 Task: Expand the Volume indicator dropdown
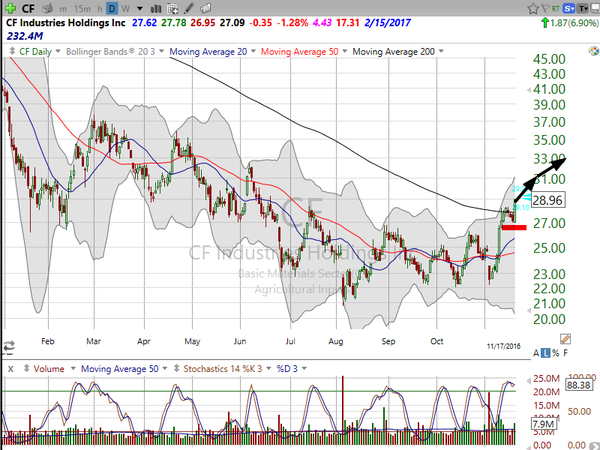click(x=73, y=368)
